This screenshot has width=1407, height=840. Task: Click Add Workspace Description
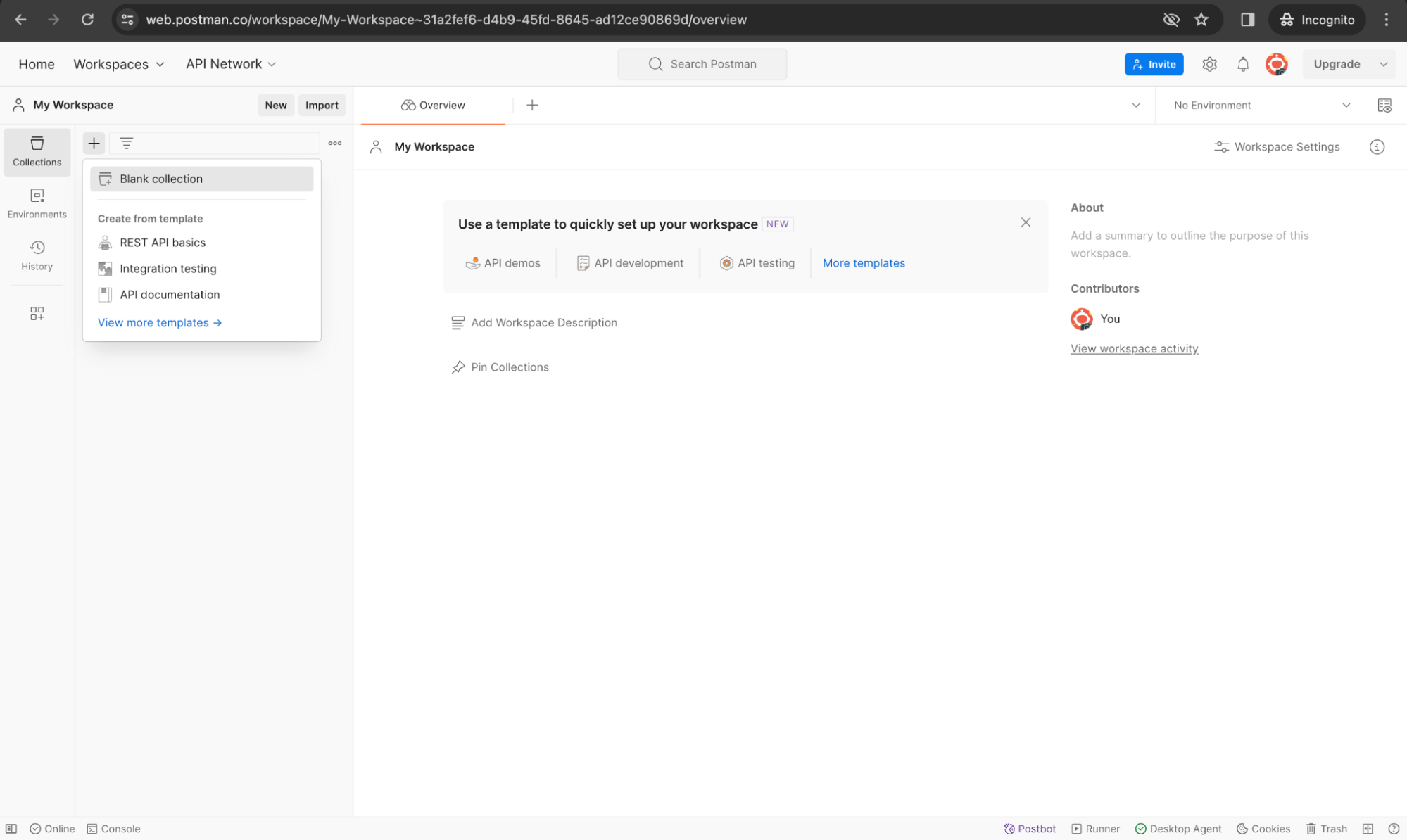pos(534,322)
